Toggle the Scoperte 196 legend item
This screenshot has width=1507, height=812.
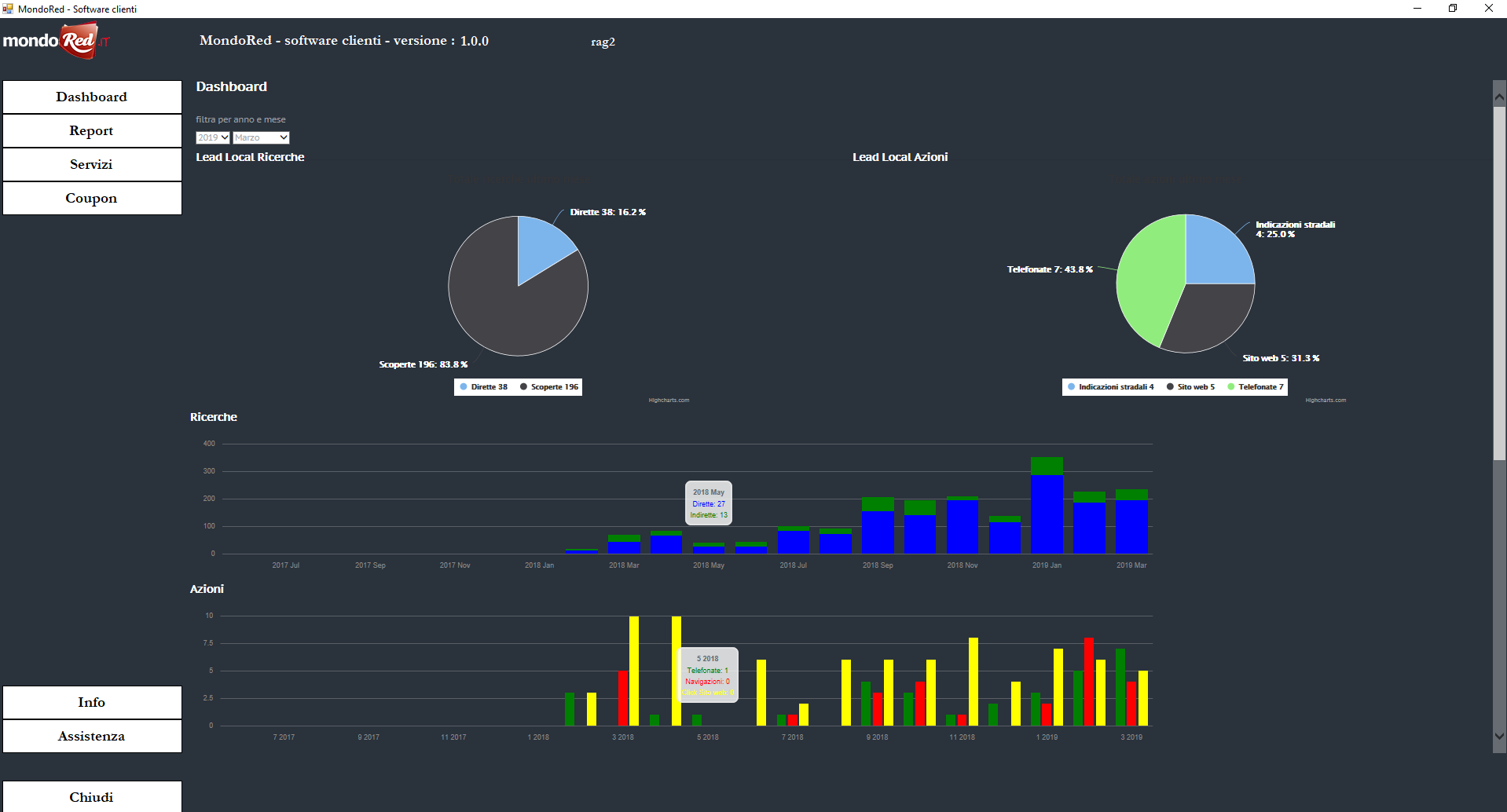549,387
